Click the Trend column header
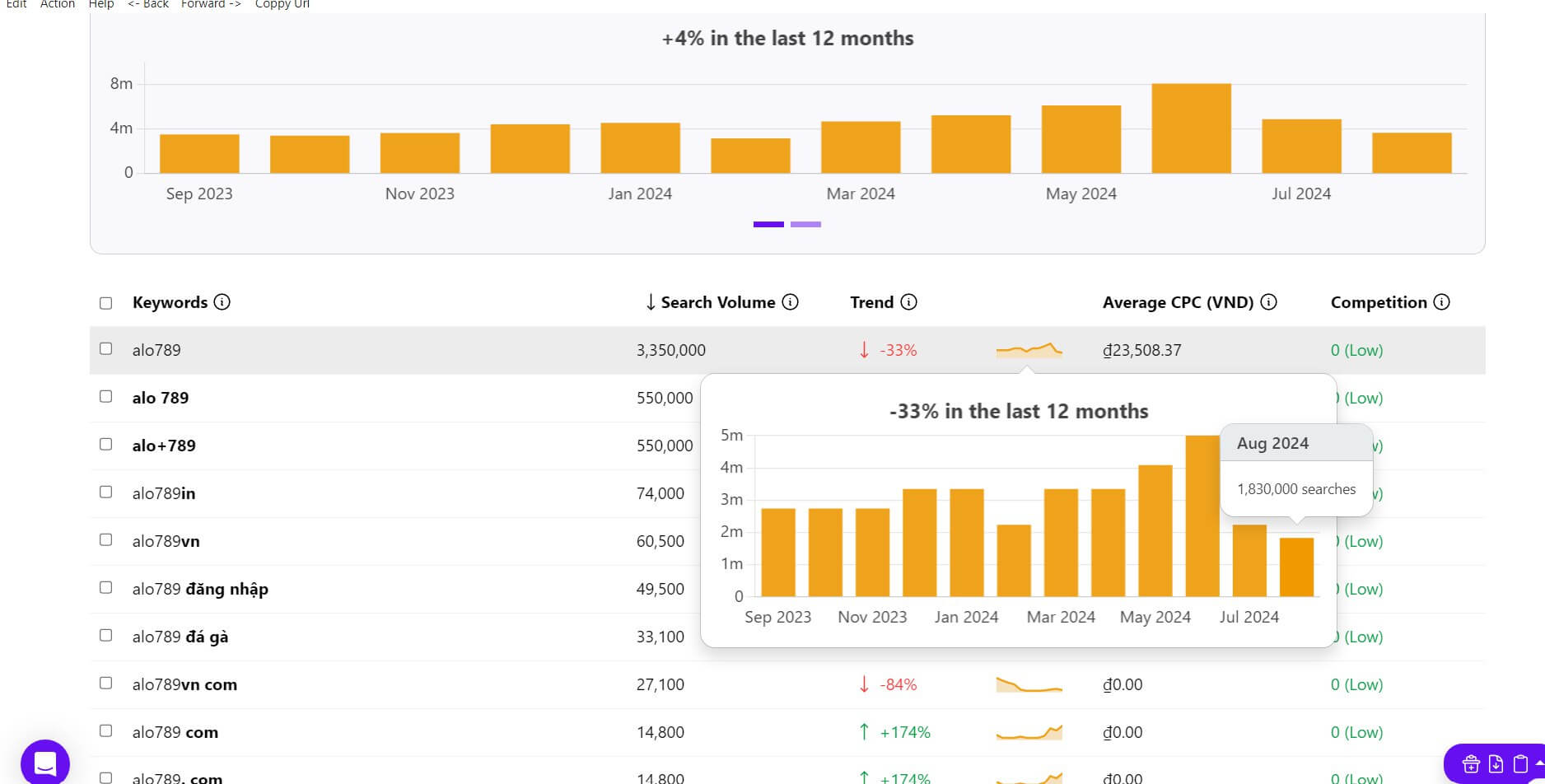 coord(871,302)
